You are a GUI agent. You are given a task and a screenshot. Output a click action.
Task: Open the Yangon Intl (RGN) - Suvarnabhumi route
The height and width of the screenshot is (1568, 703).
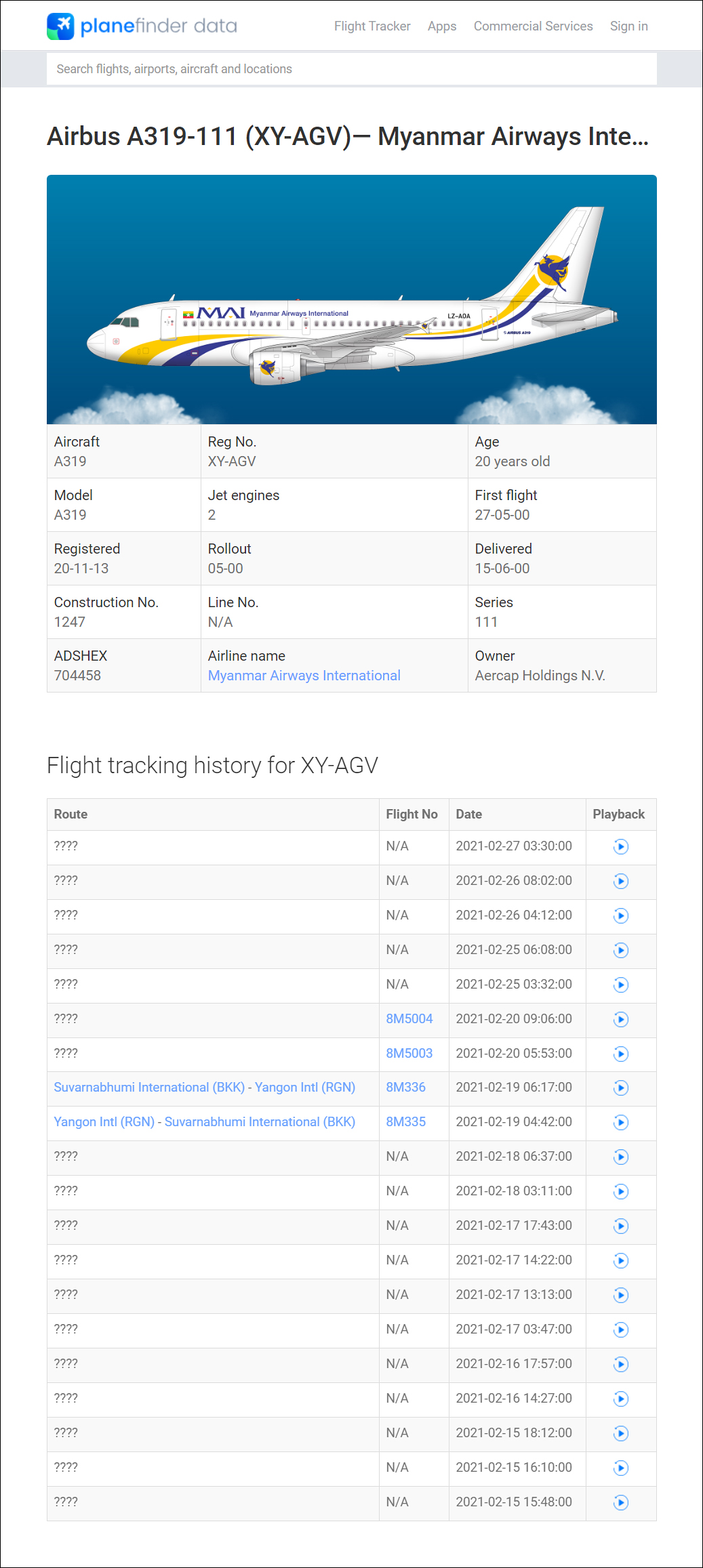point(205,1121)
